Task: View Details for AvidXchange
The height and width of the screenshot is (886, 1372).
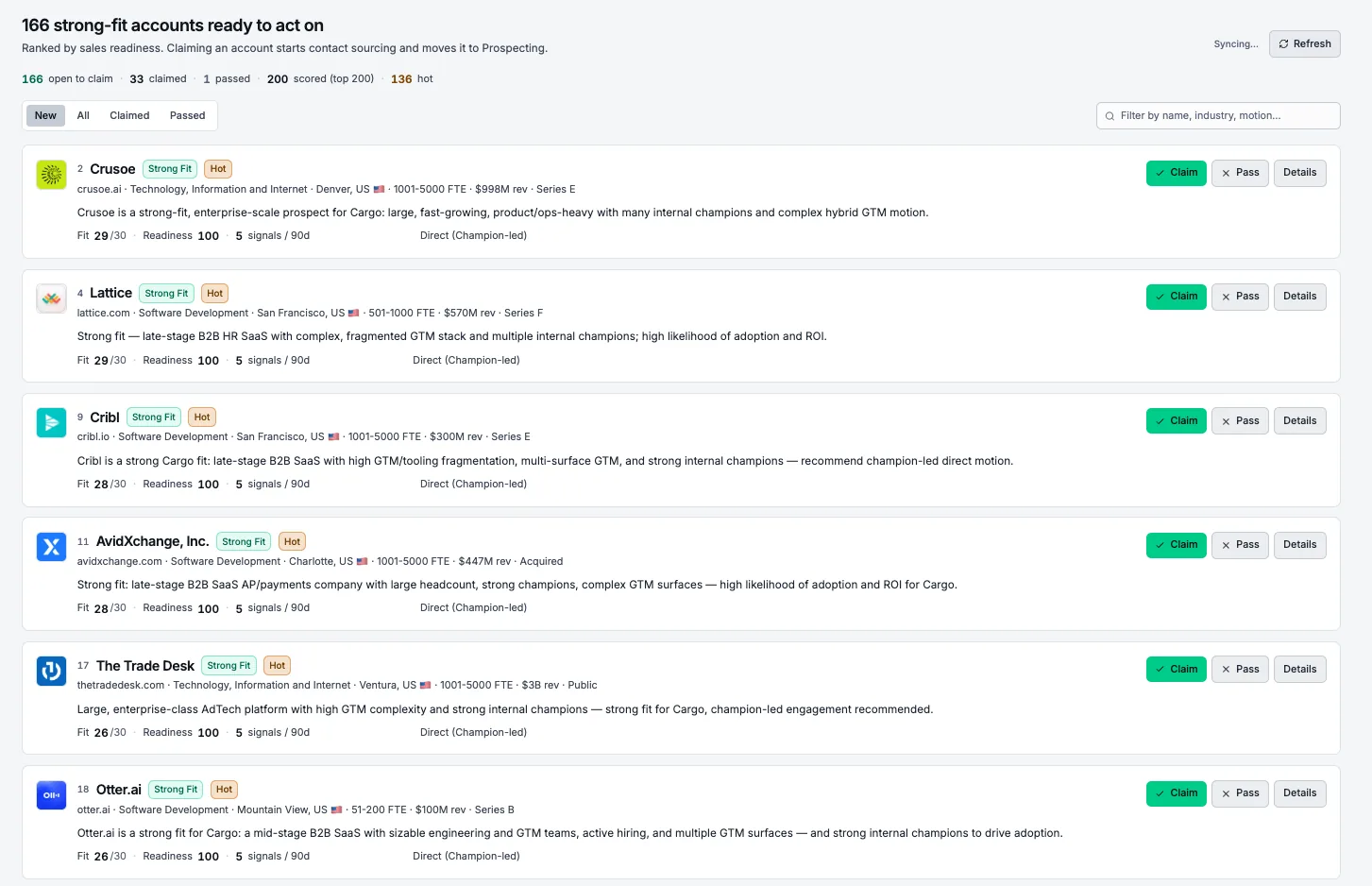Action: pos(1299,545)
